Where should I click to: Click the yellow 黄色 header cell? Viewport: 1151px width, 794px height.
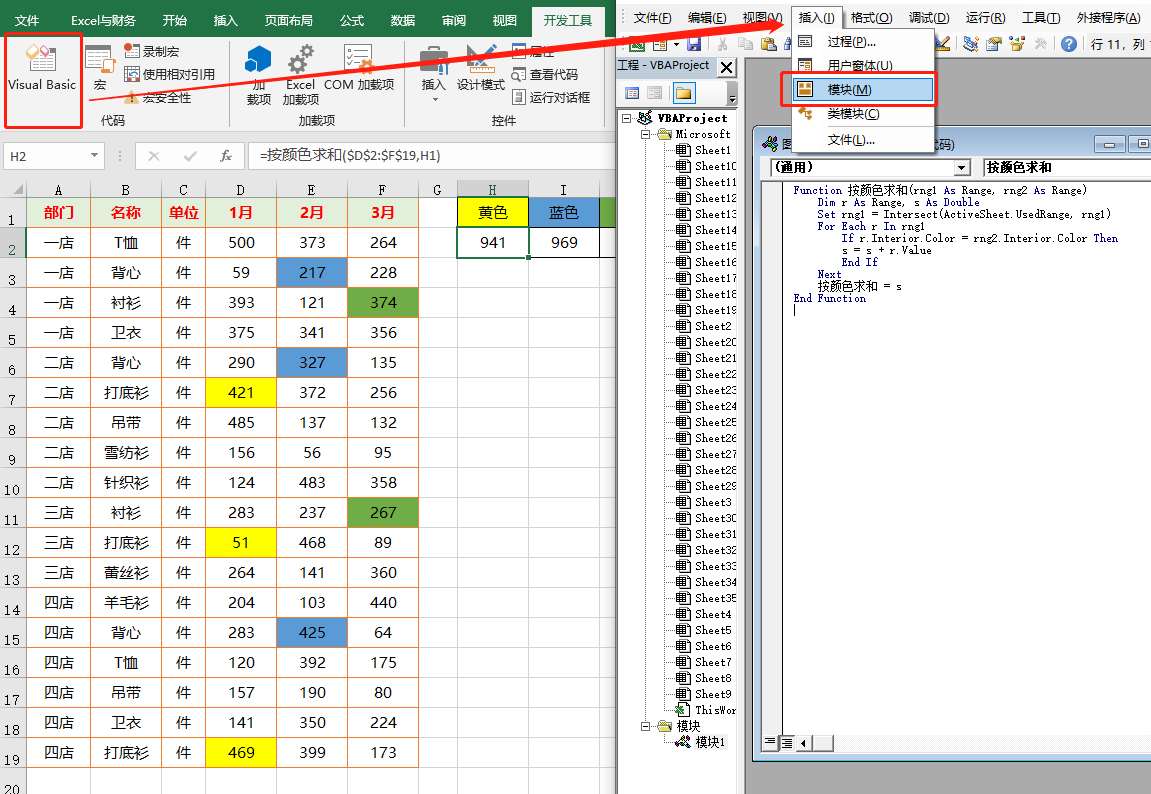tap(493, 212)
